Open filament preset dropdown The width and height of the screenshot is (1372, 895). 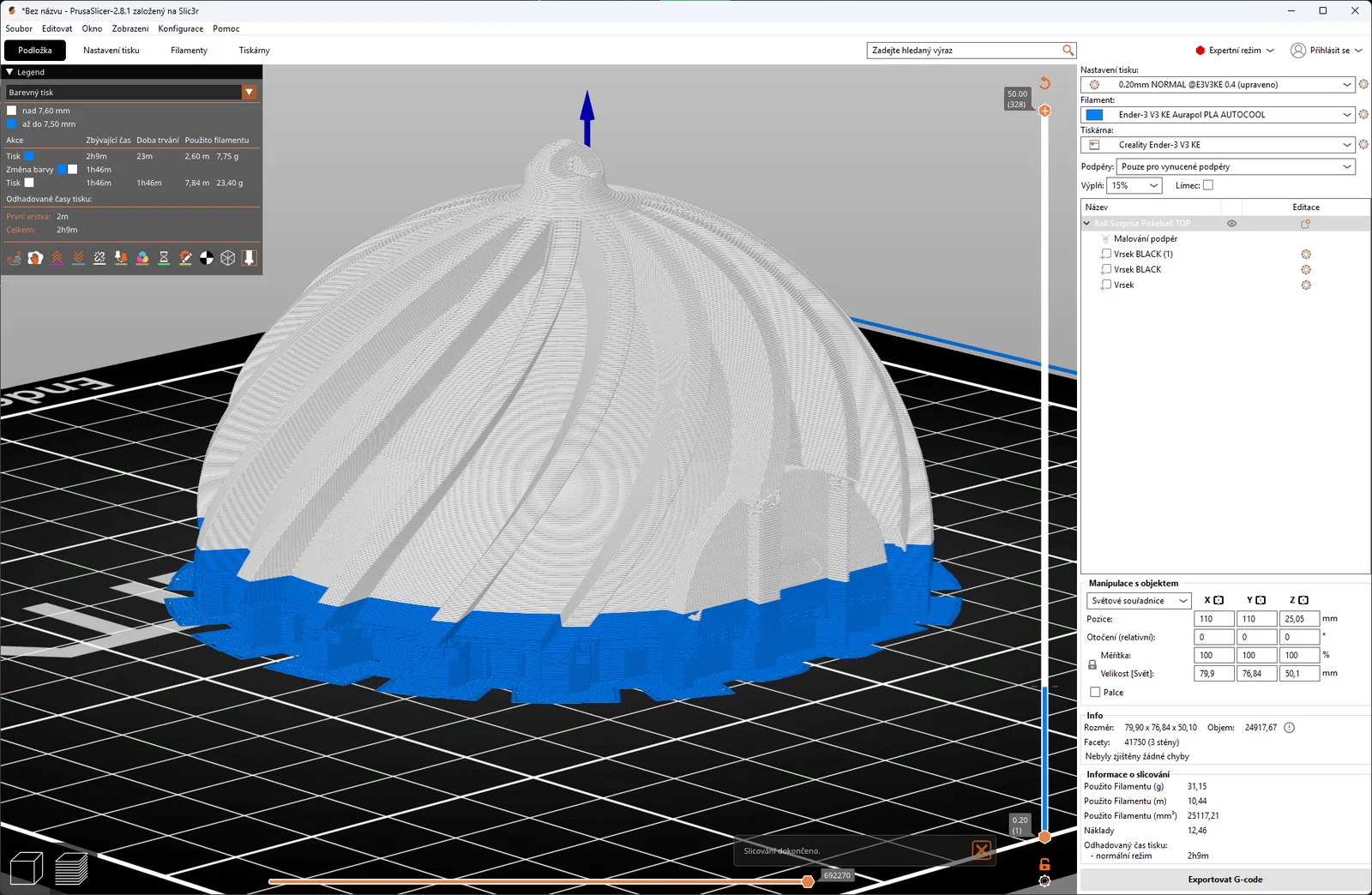[1218, 114]
